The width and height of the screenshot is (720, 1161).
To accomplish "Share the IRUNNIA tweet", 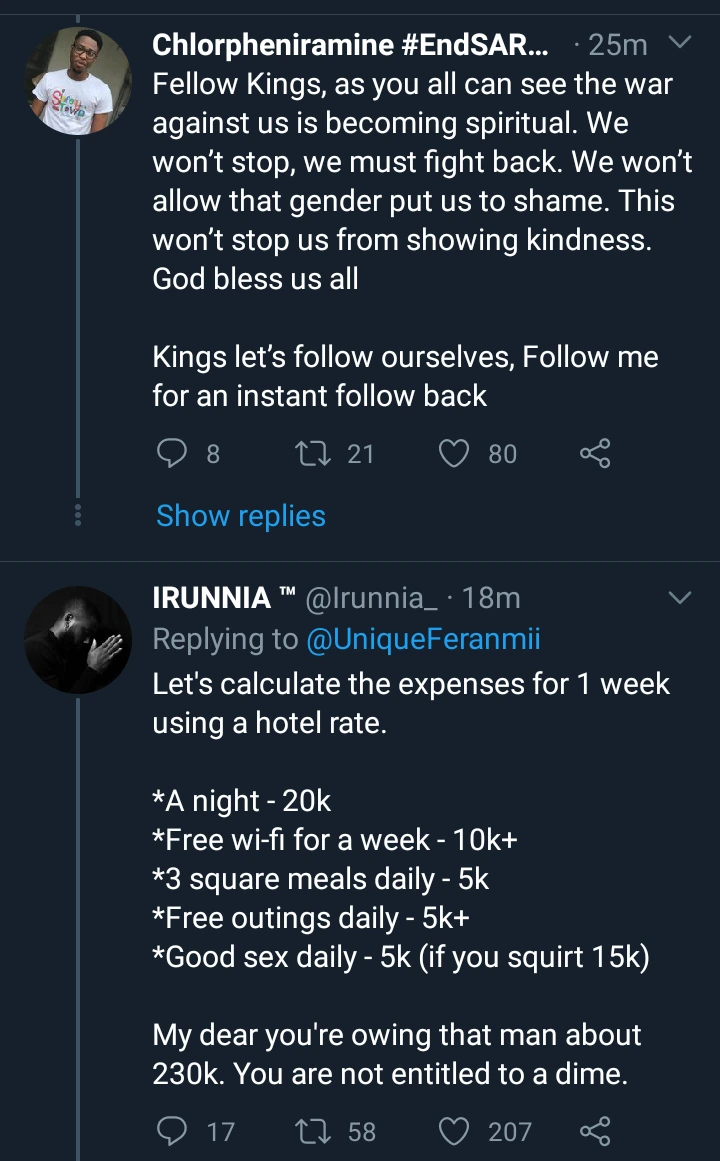I will 595,1131.
